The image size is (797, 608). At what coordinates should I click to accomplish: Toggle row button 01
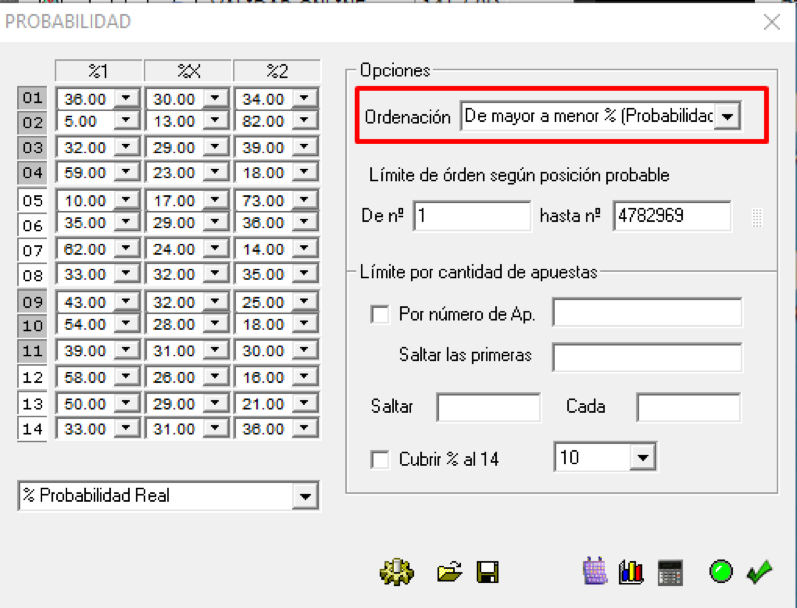pyautogui.click(x=32, y=98)
